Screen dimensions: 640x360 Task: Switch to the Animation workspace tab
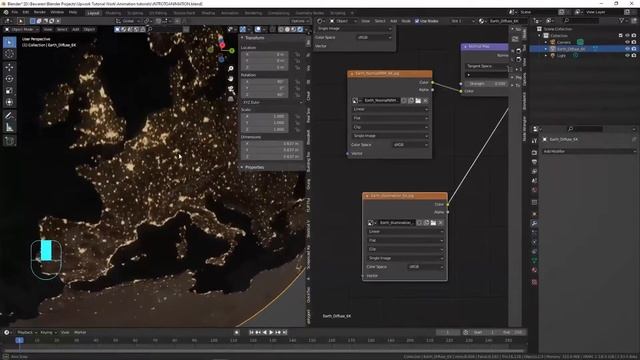point(229,13)
